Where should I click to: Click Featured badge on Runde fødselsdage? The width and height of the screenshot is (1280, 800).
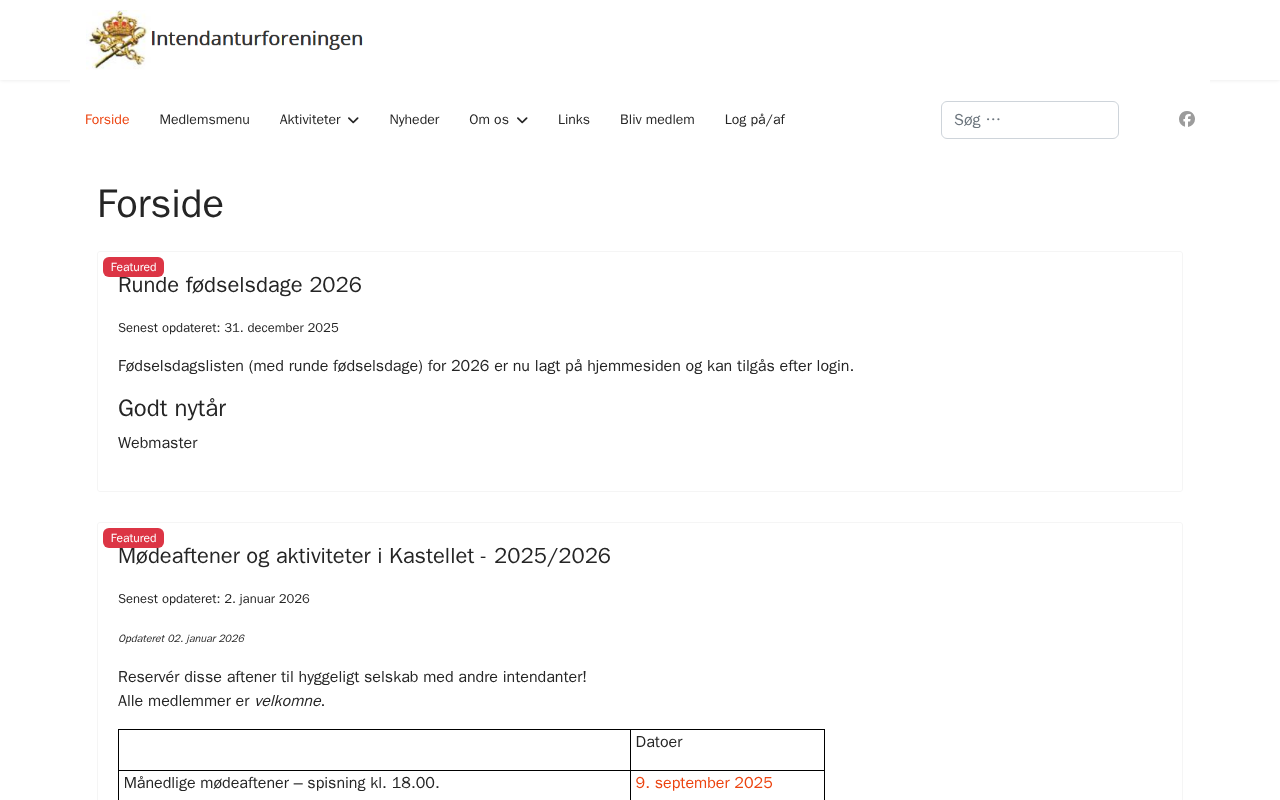(133, 267)
